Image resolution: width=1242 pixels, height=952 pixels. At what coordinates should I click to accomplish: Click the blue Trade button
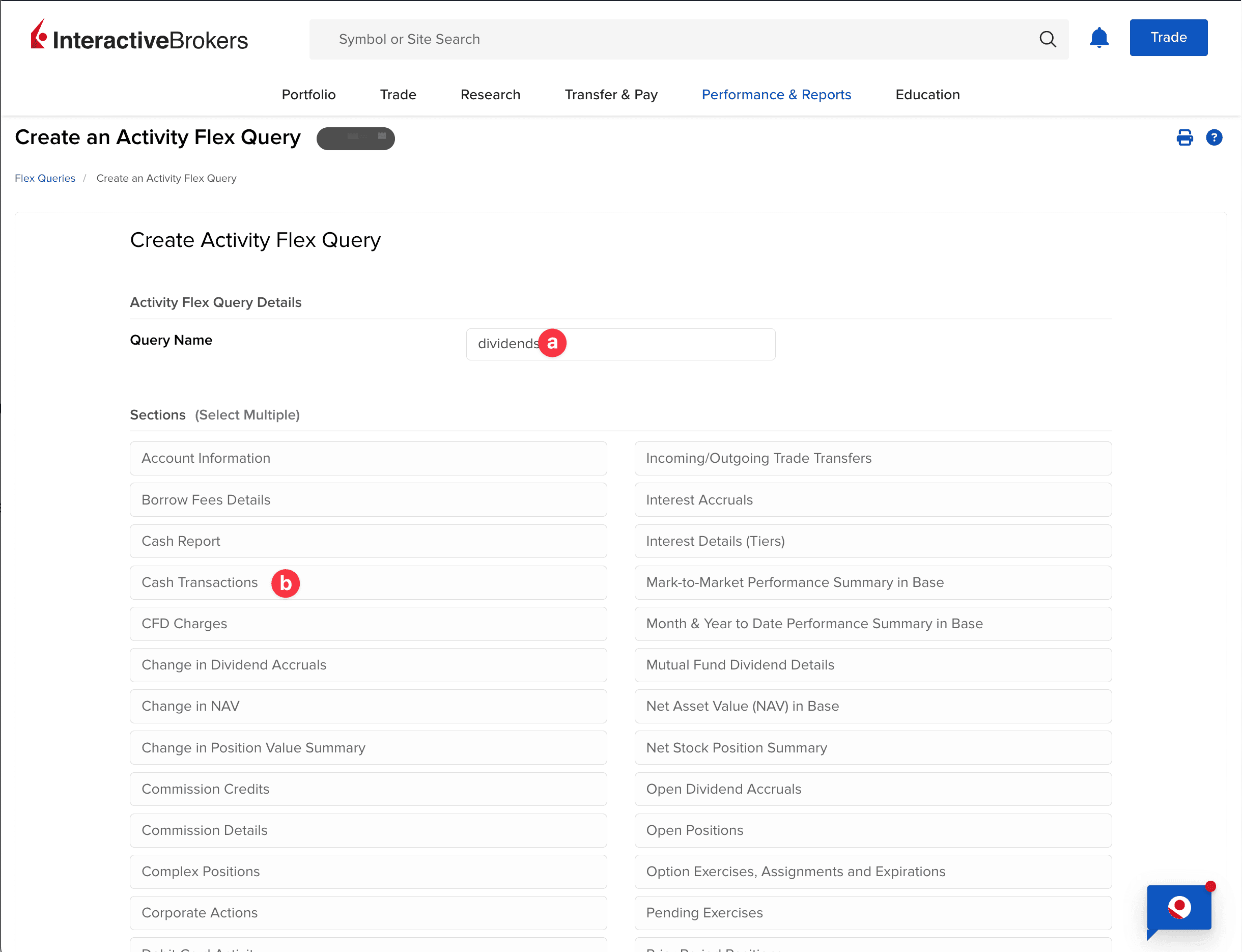[1168, 37]
